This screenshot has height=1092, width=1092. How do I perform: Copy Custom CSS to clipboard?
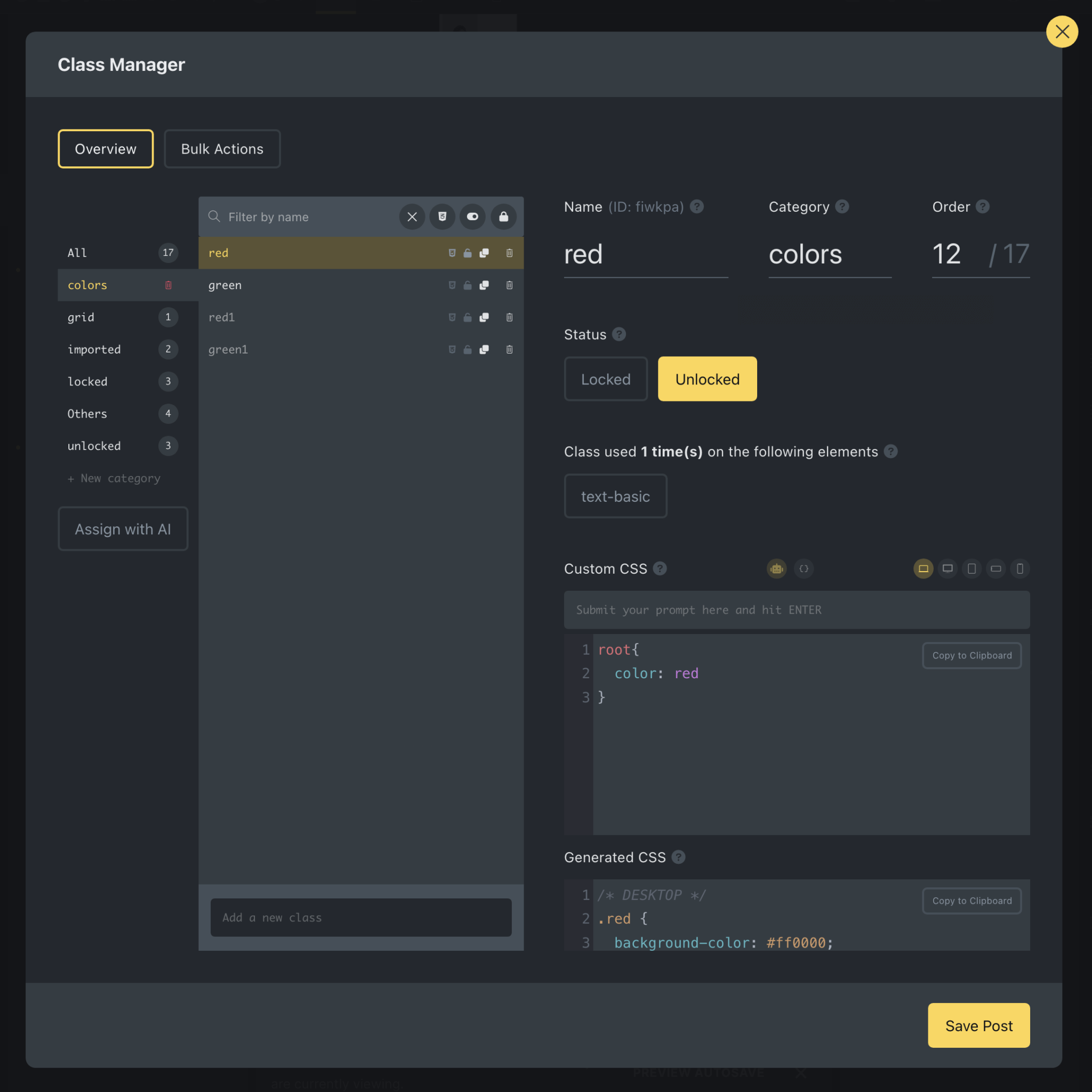tap(971, 656)
